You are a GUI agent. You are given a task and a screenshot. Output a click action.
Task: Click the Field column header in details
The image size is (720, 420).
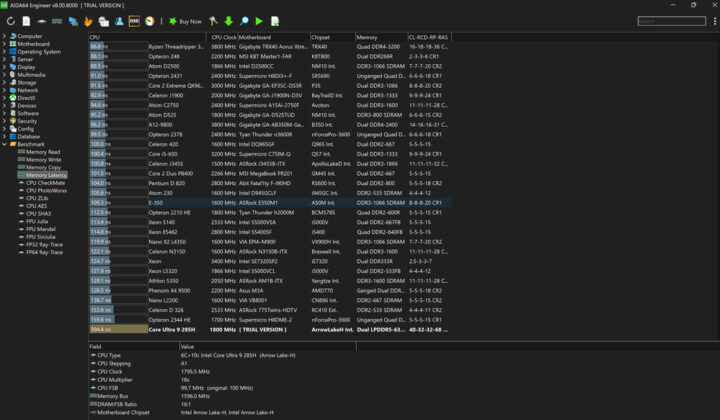tap(134, 347)
